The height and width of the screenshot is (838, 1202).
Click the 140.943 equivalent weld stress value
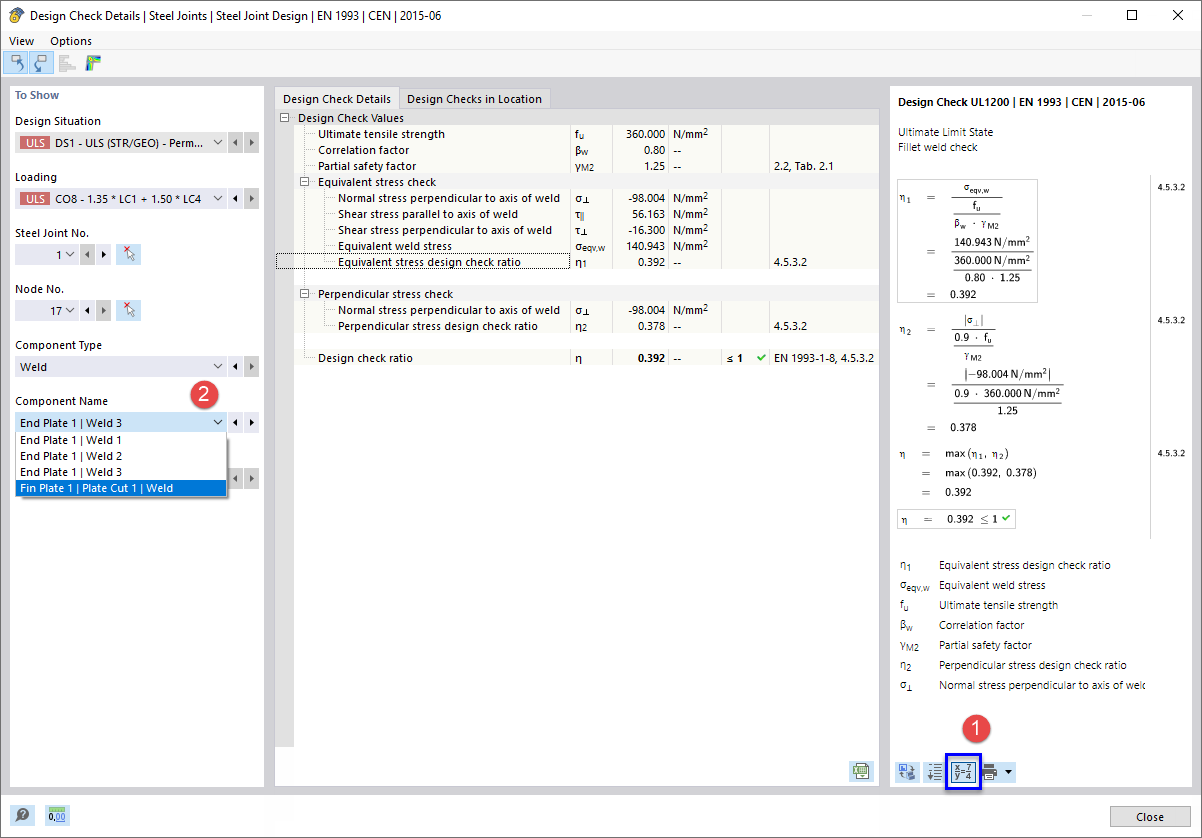645,246
